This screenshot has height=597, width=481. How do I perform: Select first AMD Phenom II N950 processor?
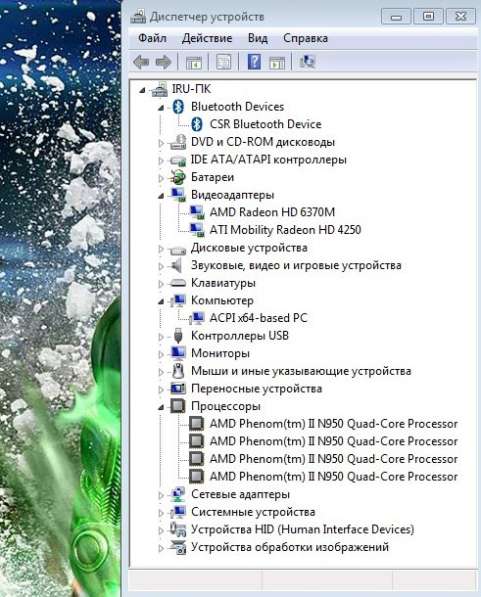(334, 424)
